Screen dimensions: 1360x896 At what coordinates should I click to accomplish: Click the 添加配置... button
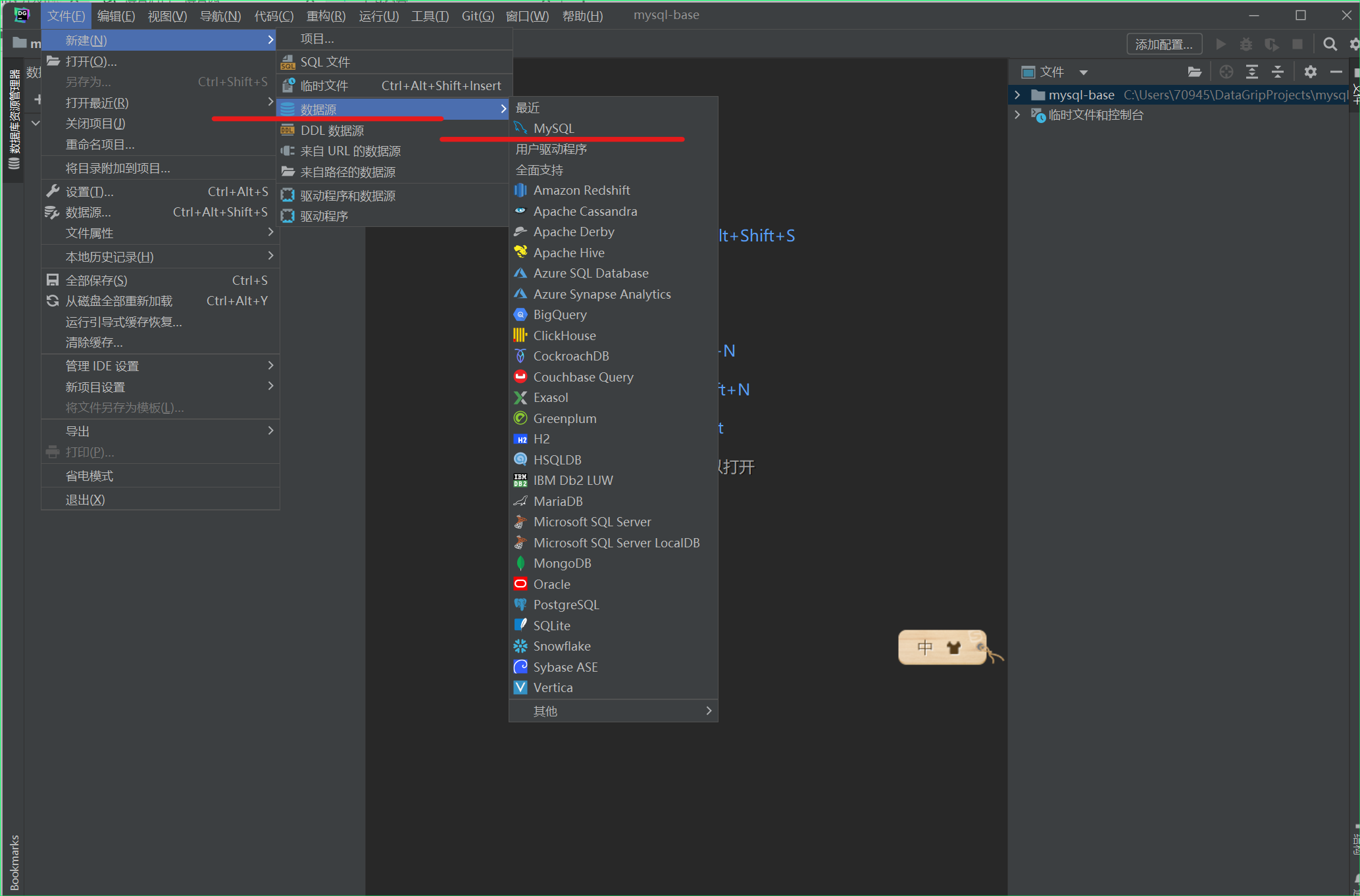click(x=1163, y=44)
